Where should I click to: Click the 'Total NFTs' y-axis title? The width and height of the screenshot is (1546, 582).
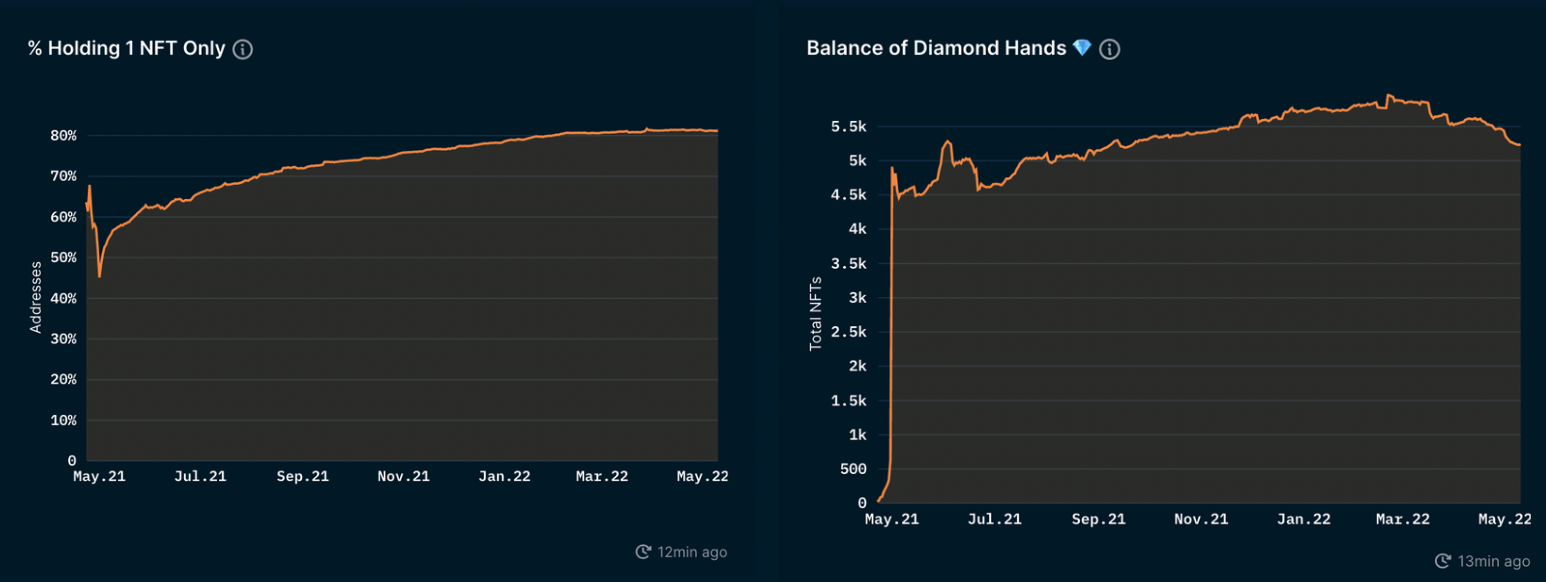click(x=815, y=313)
